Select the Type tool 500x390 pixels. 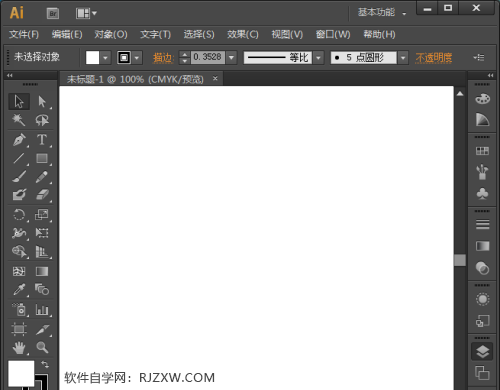coord(42,140)
